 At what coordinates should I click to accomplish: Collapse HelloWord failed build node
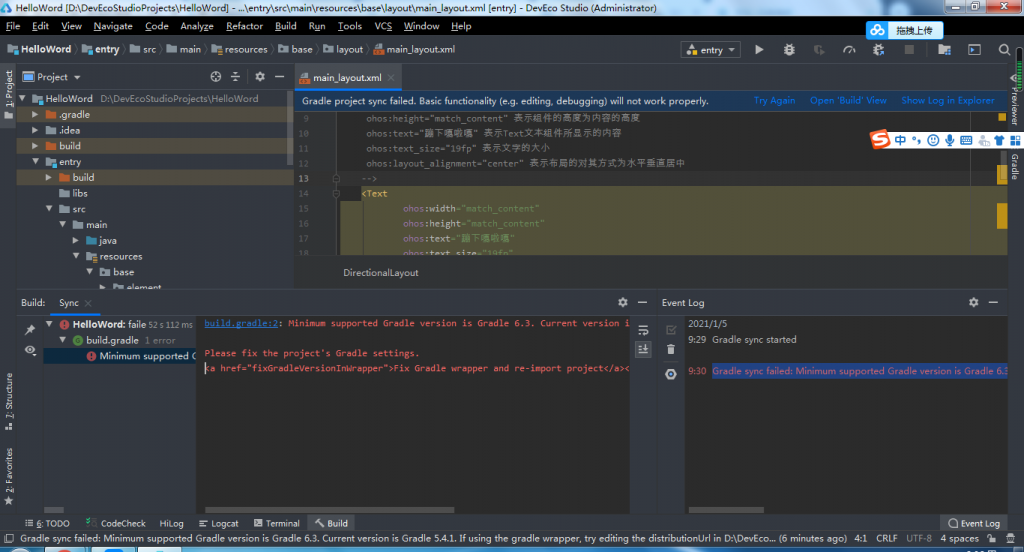tap(49, 324)
